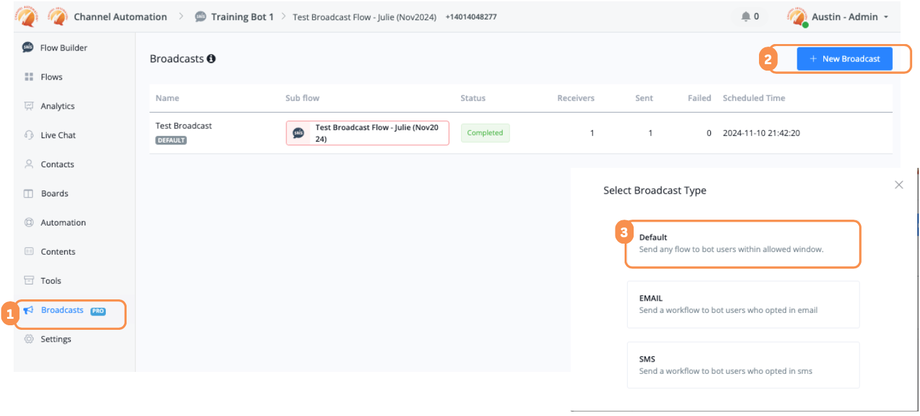Click the Analytics chart icon
The height and width of the screenshot is (416, 920).
(x=28, y=106)
